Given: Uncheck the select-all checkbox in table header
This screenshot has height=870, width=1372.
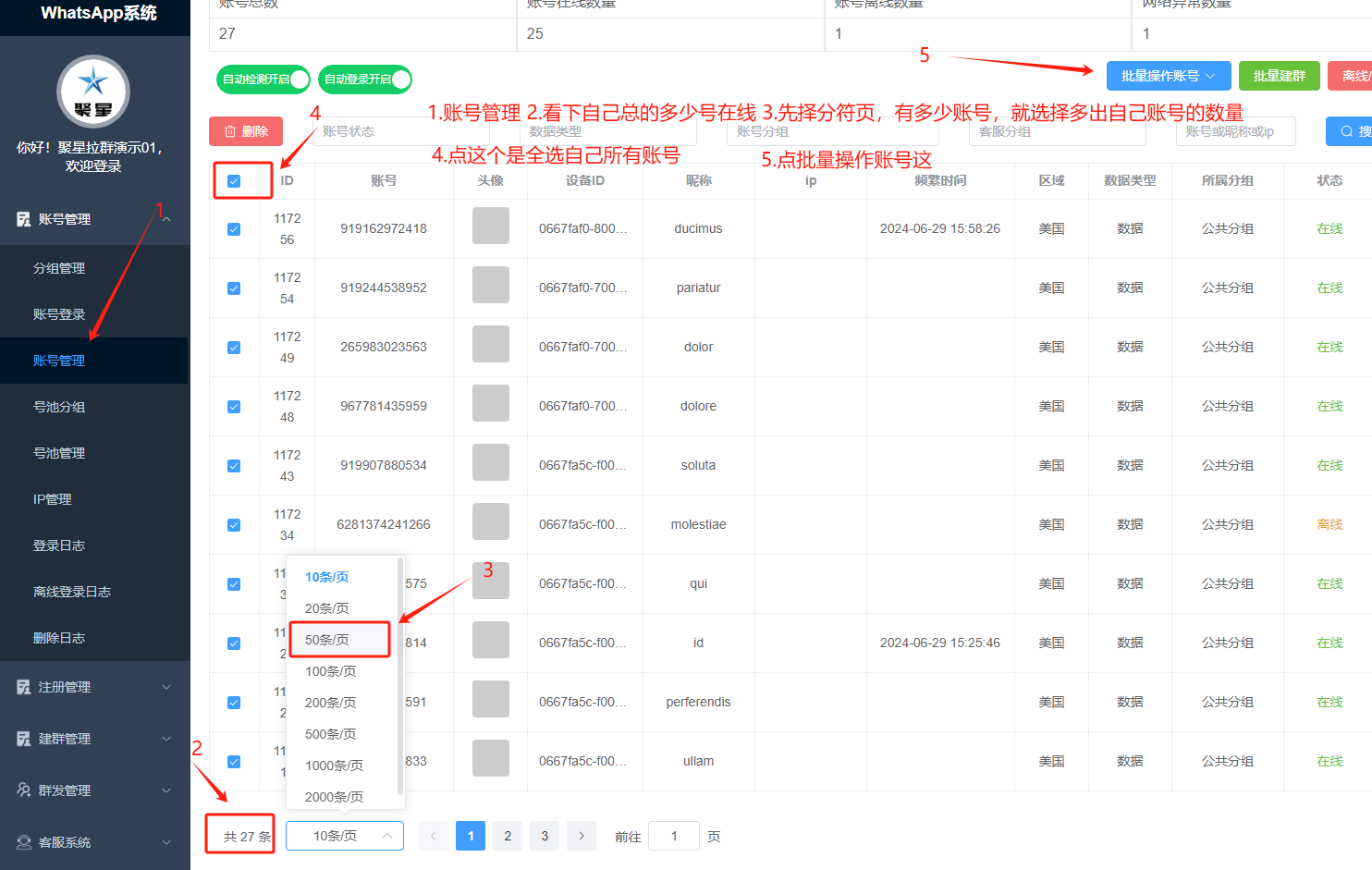Looking at the screenshot, I should click(234, 180).
